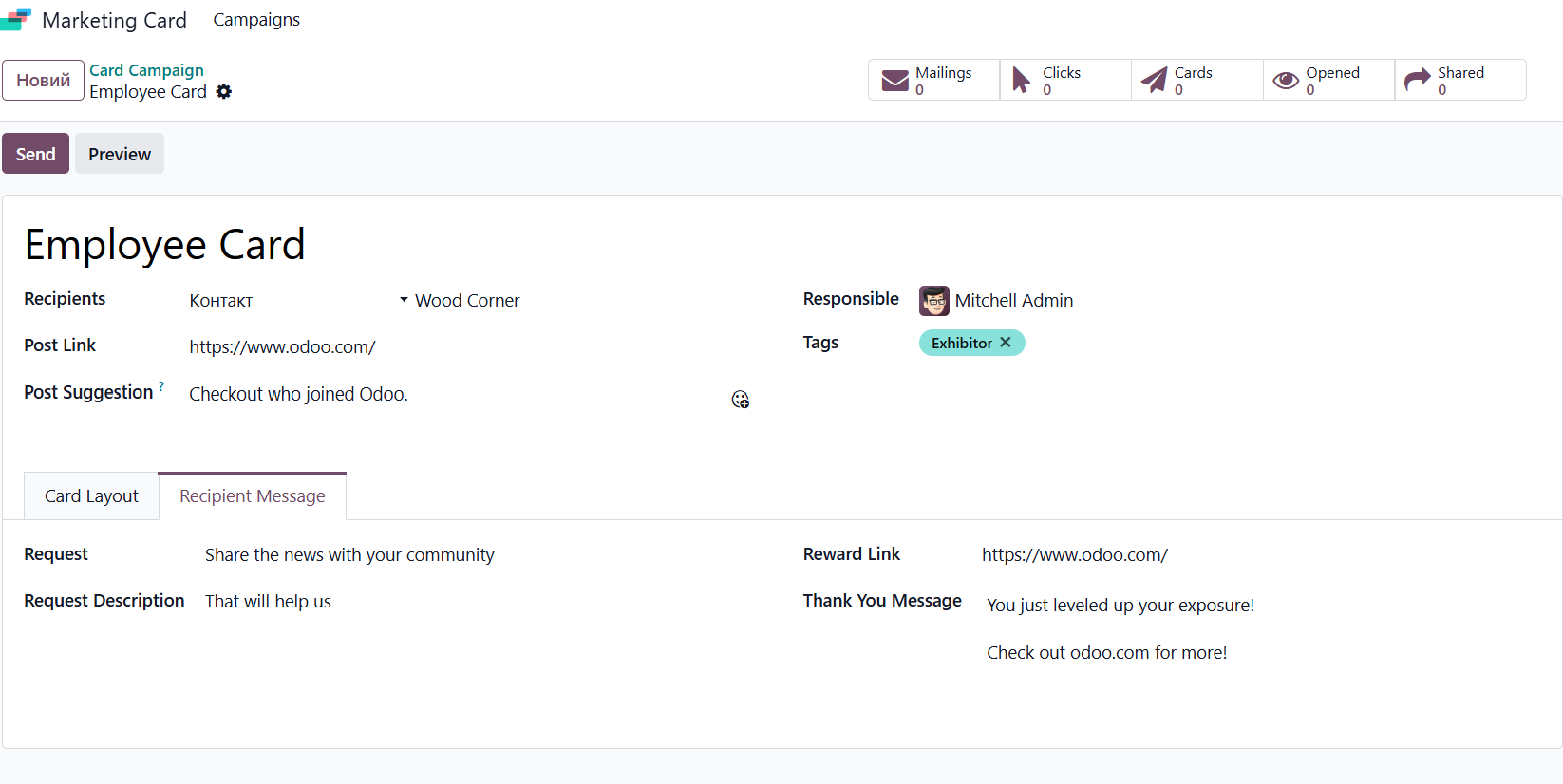The height and width of the screenshot is (784, 1563).
Task: Open the Cards paper-plane stat
Action: [1197, 80]
